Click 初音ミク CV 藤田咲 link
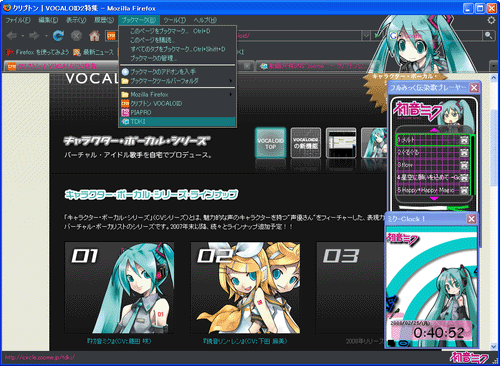Image resolution: width=500 pixels, height=366 pixels. pos(119,341)
